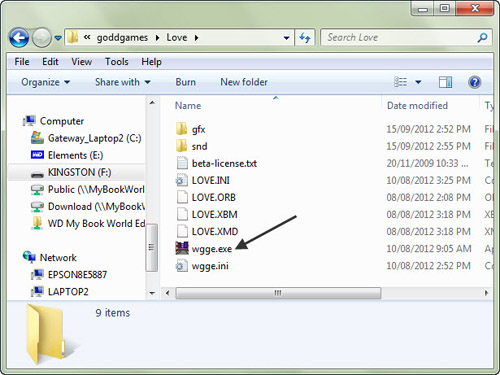Click the search magnifier icon

[482, 38]
